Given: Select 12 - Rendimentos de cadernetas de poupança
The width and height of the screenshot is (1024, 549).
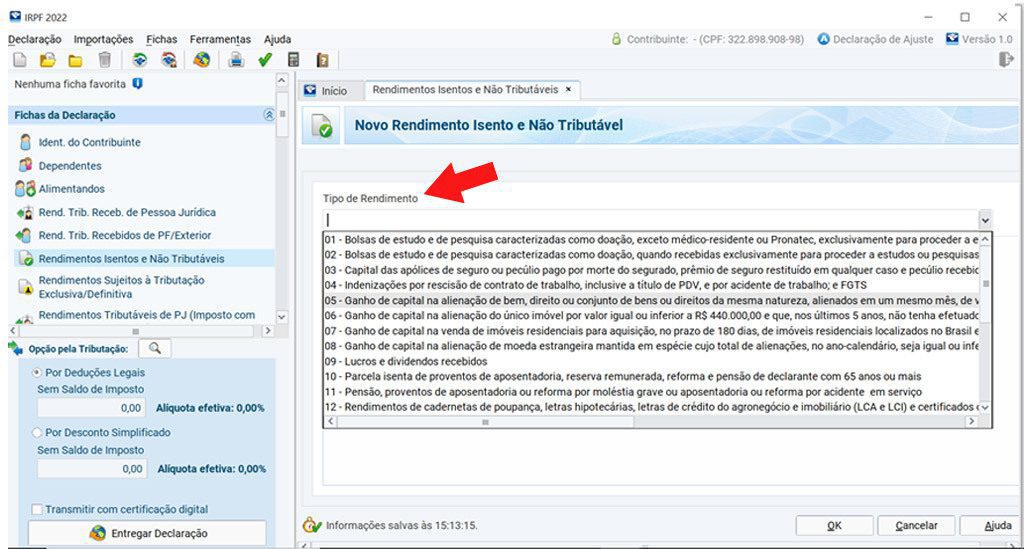Looking at the screenshot, I should pyautogui.click(x=651, y=407).
